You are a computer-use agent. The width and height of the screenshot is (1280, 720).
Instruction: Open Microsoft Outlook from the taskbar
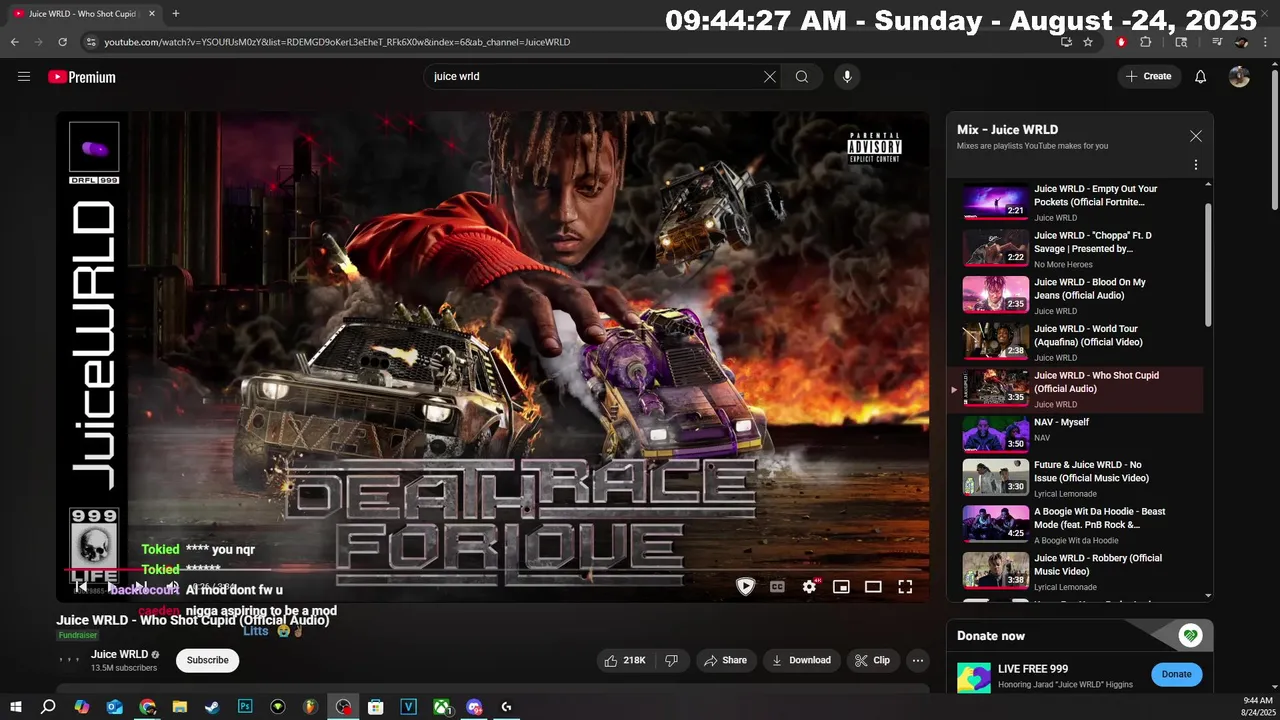click(114, 707)
